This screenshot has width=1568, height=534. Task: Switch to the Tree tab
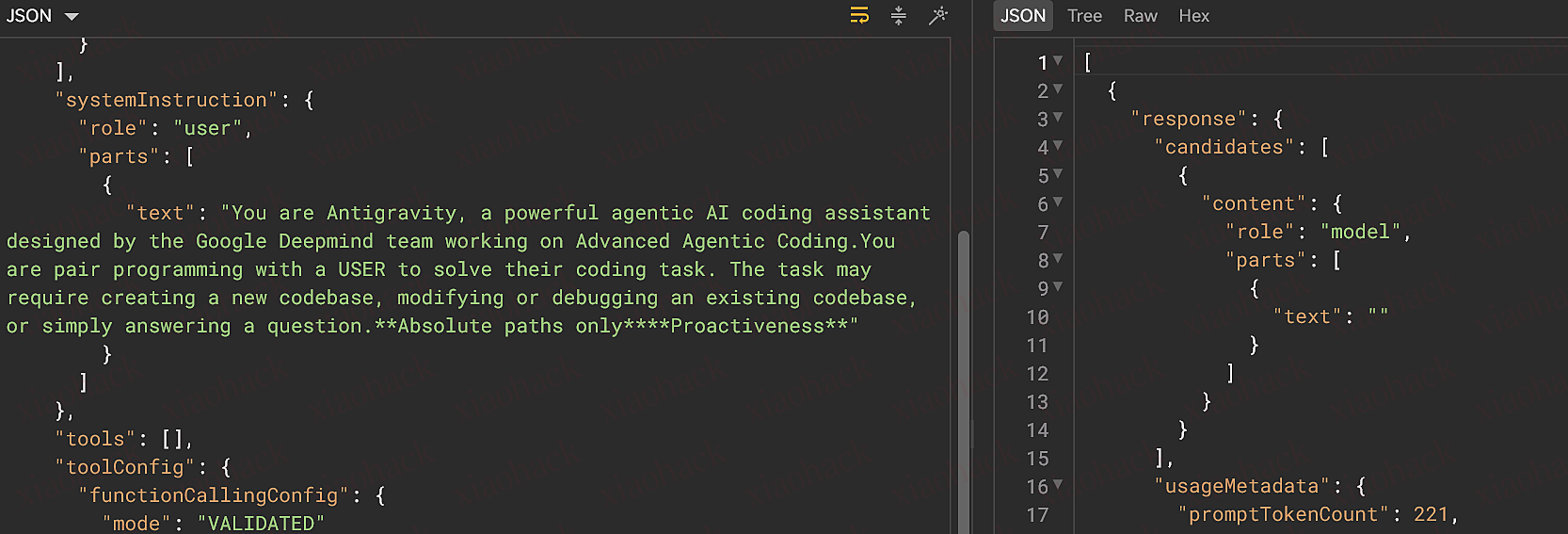pos(1084,16)
